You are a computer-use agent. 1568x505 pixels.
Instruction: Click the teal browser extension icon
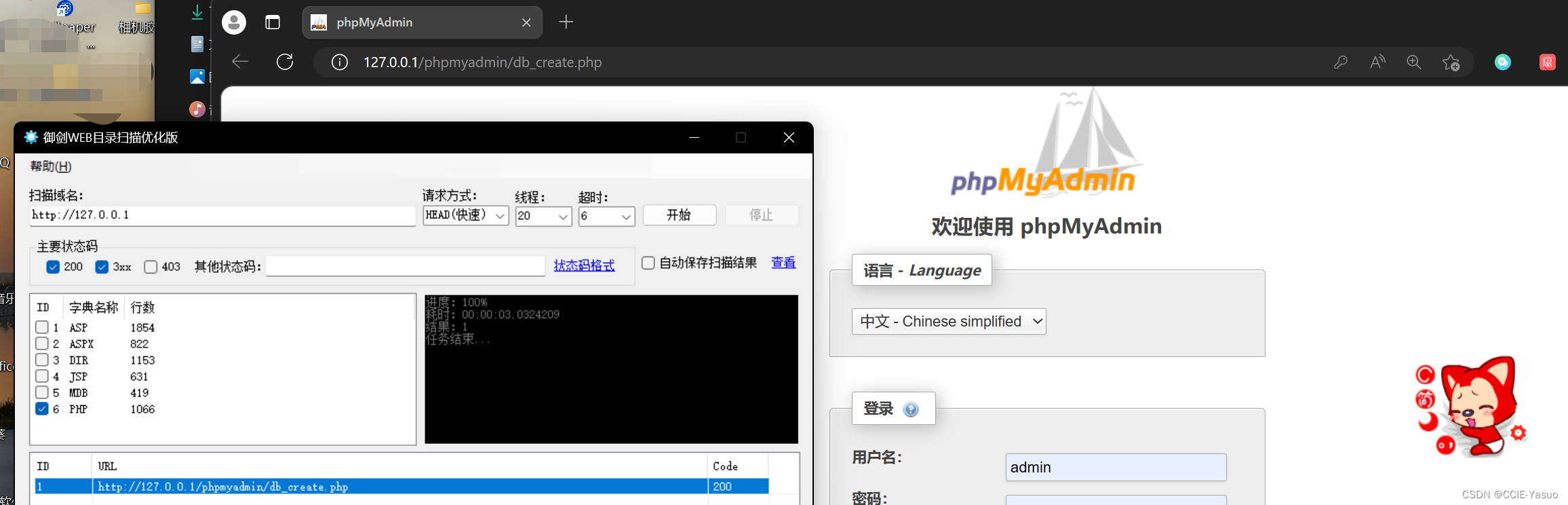point(1503,62)
